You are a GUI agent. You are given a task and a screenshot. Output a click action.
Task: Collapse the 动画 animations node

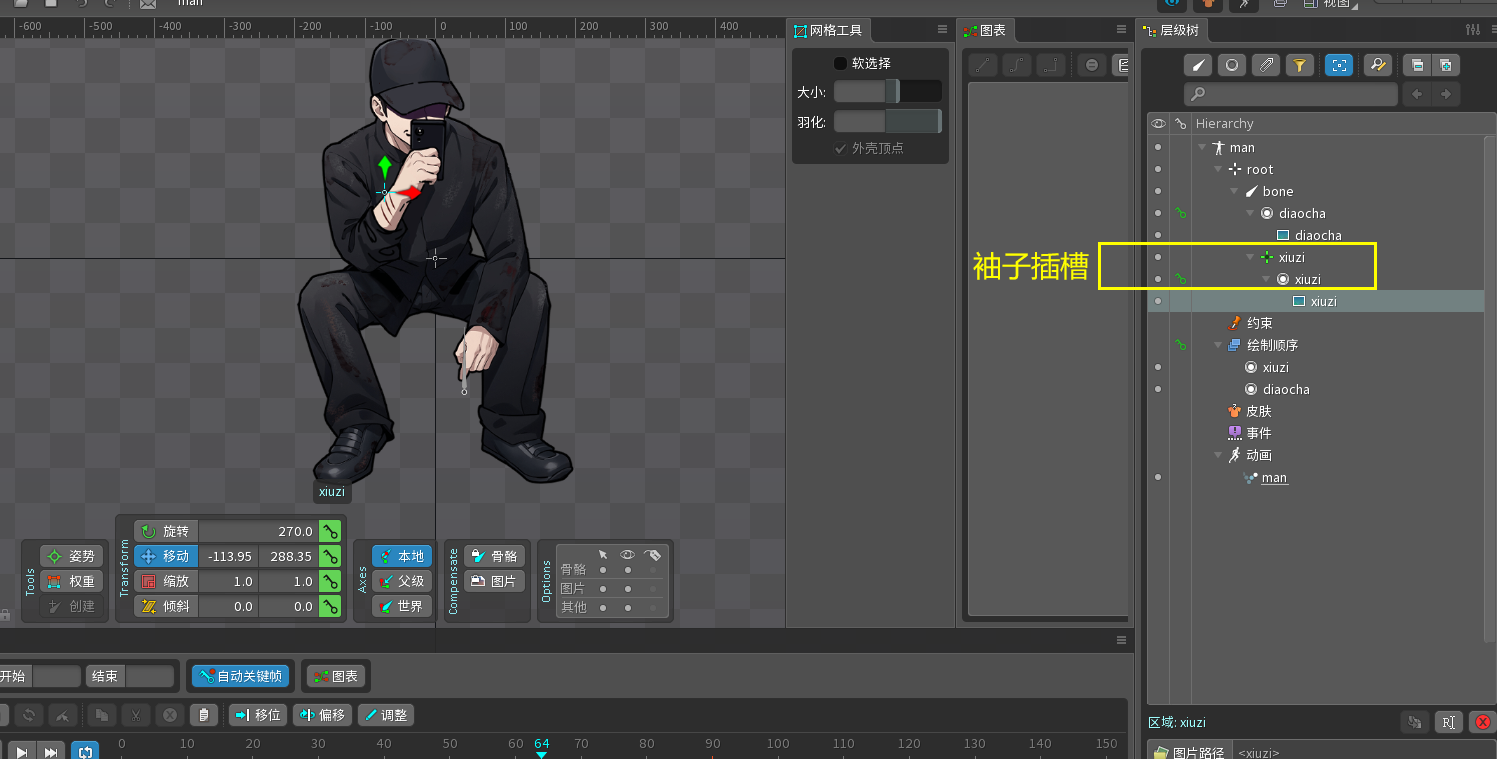pos(1218,455)
